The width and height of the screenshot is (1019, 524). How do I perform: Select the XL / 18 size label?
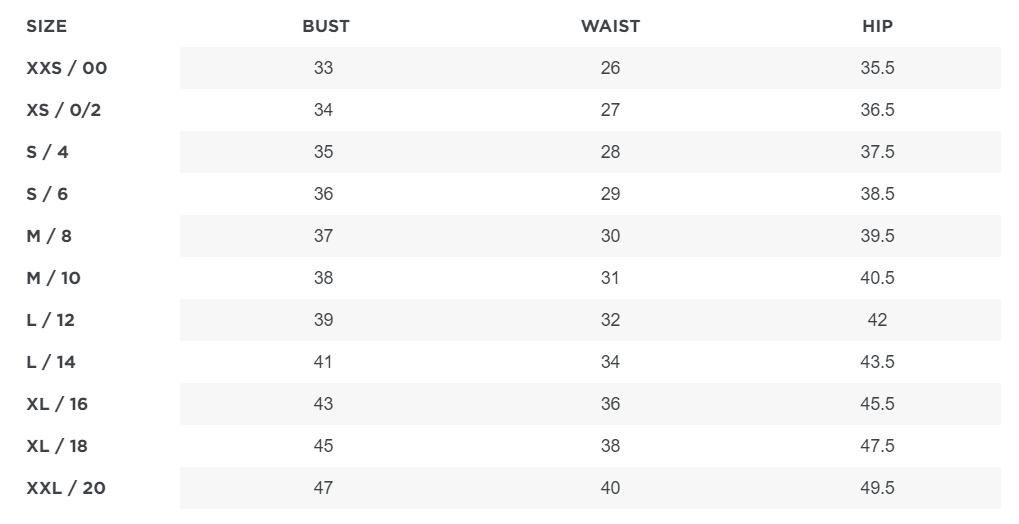coord(57,446)
